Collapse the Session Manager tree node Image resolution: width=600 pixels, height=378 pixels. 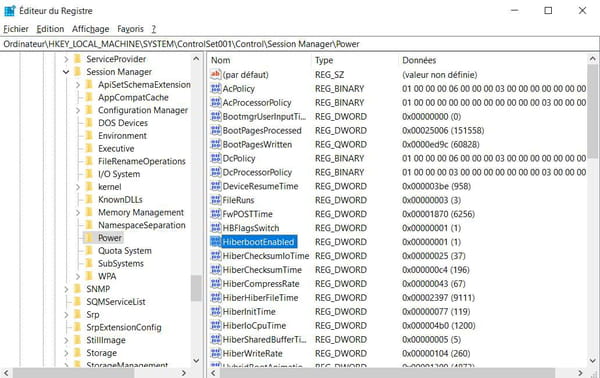pyautogui.click(x=66, y=72)
